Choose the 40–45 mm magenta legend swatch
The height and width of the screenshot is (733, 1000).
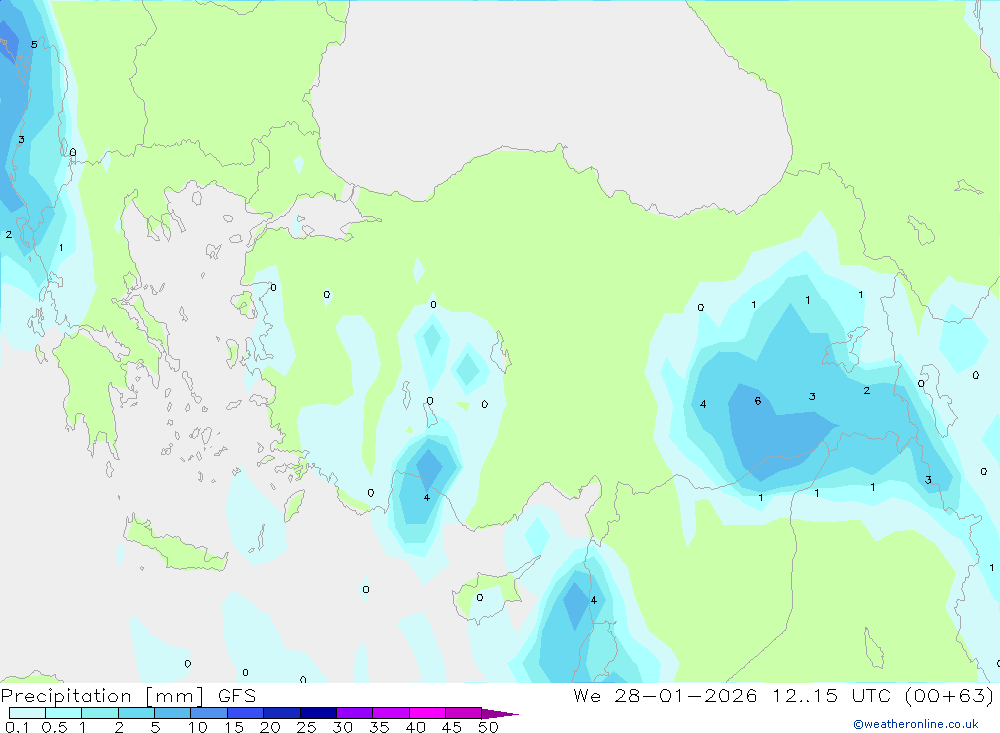click(427, 713)
